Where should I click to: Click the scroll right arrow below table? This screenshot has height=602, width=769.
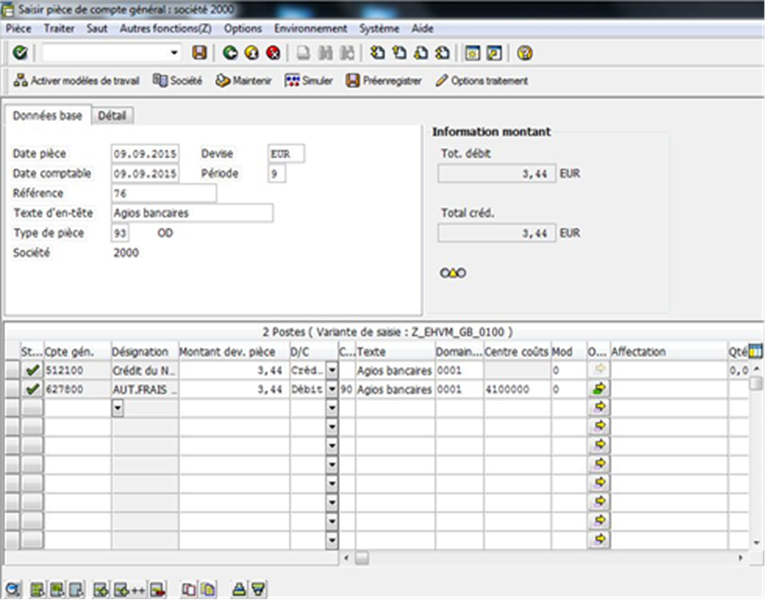741,558
